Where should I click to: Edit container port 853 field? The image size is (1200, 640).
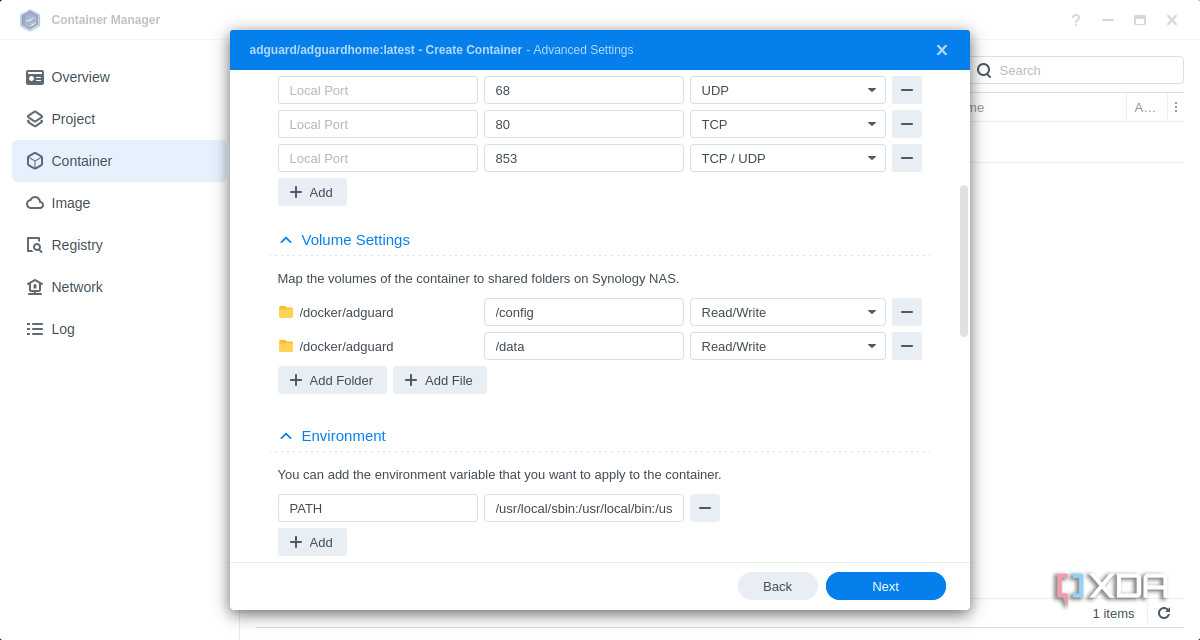[x=584, y=158]
